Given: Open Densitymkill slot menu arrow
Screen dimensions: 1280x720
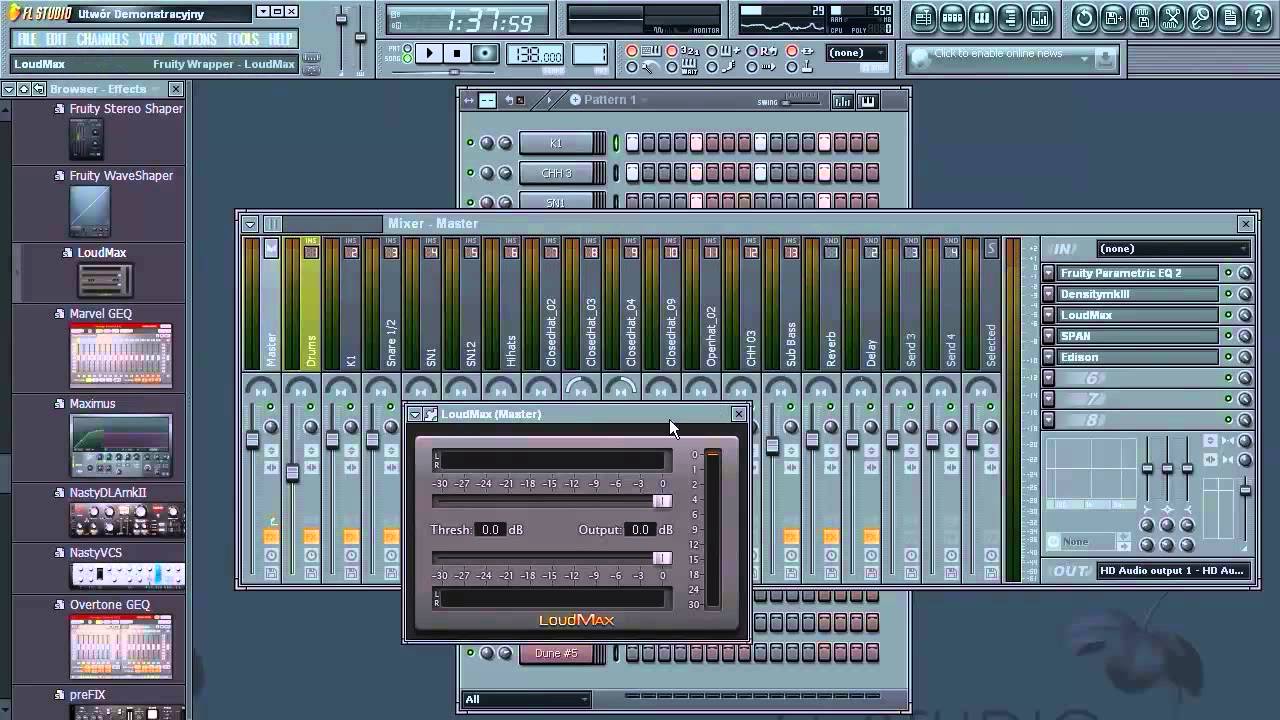Looking at the screenshot, I should (x=1048, y=294).
